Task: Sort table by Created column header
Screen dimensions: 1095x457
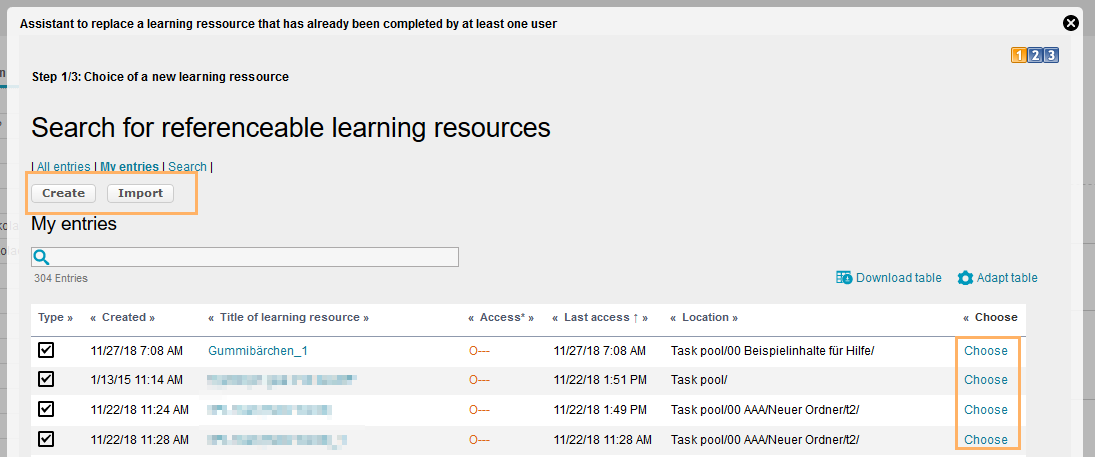Action: pyautogui.click(x=123, y=317)
